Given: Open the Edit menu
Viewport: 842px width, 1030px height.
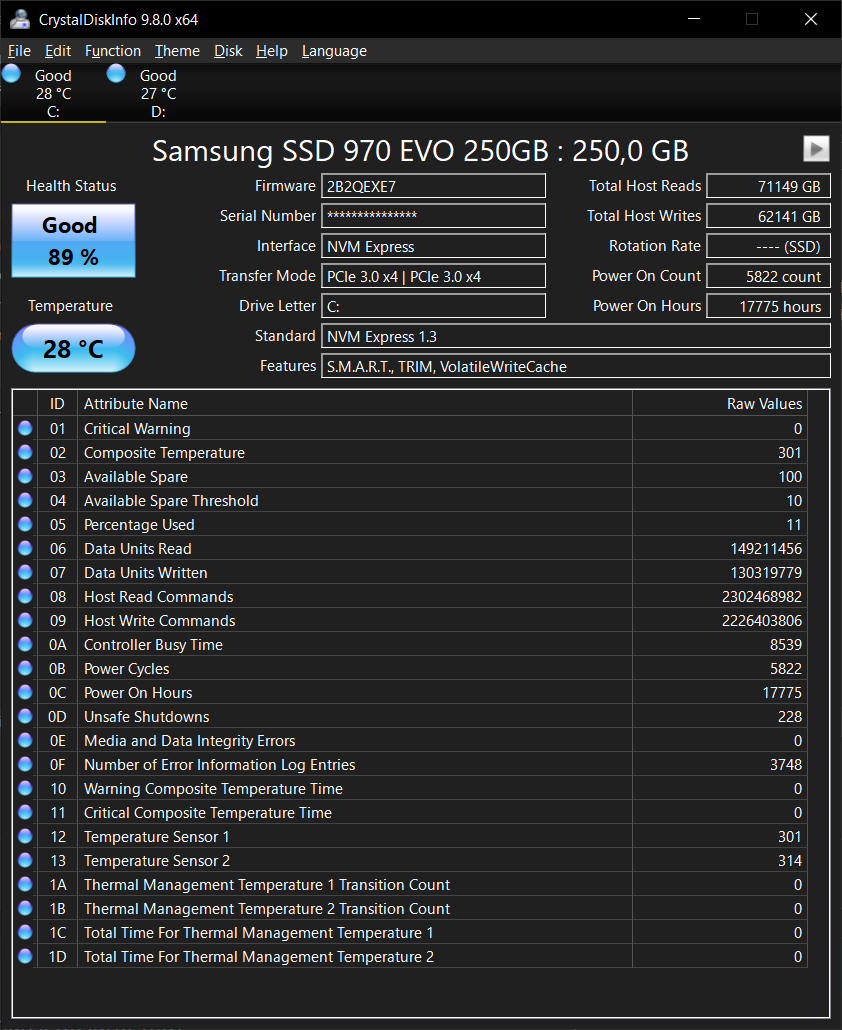Looking at the screenshot, I should [x=58, y=51].
